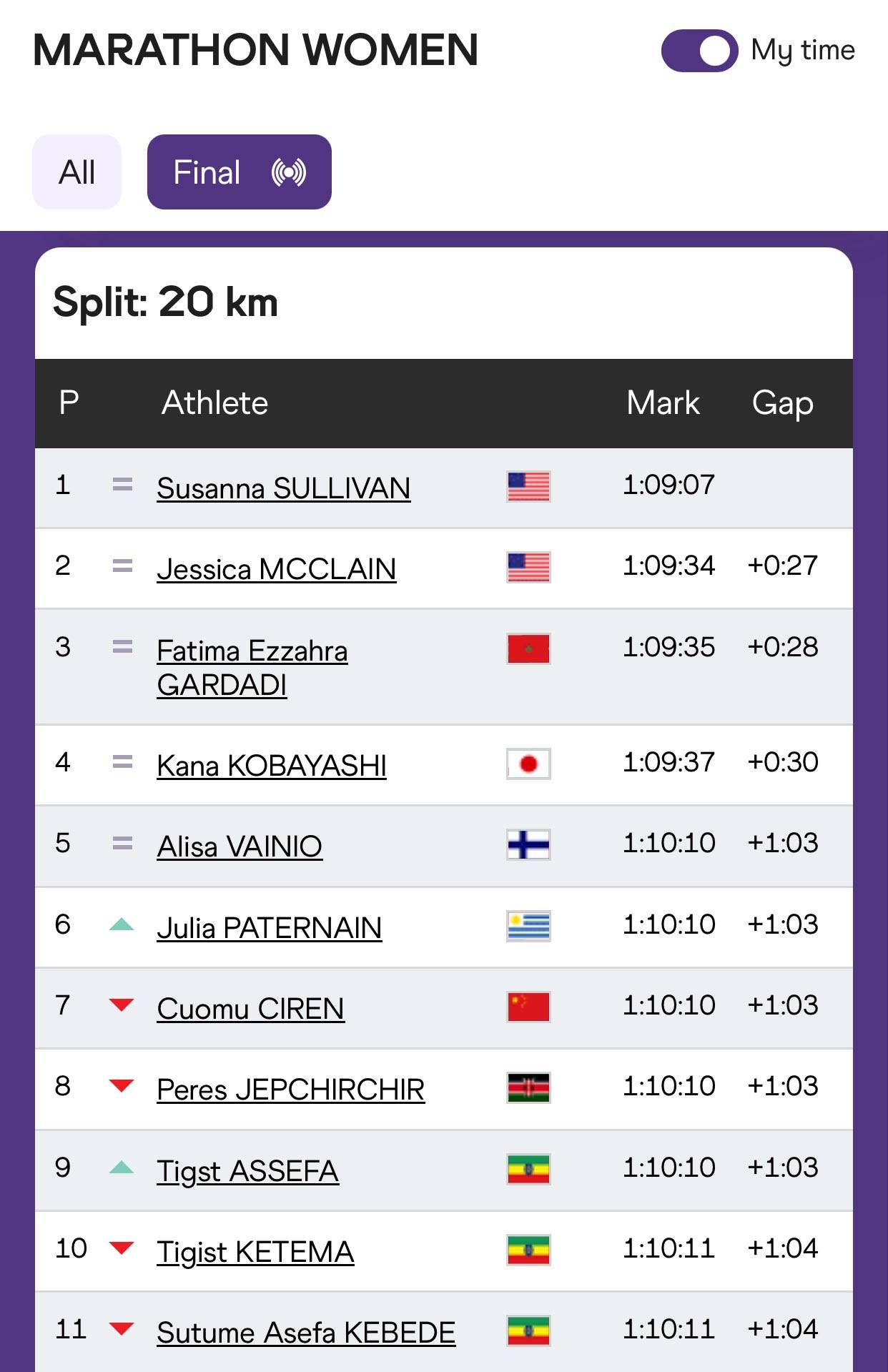Open Jessica MCCLAIN athlete profile link

tap(277, 570)
